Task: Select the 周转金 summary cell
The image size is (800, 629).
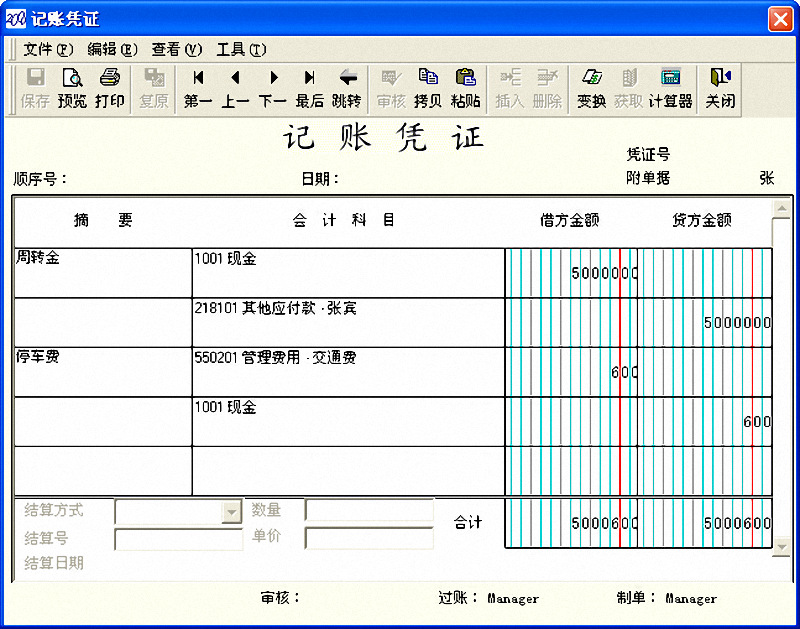Action: coord(103,273)
